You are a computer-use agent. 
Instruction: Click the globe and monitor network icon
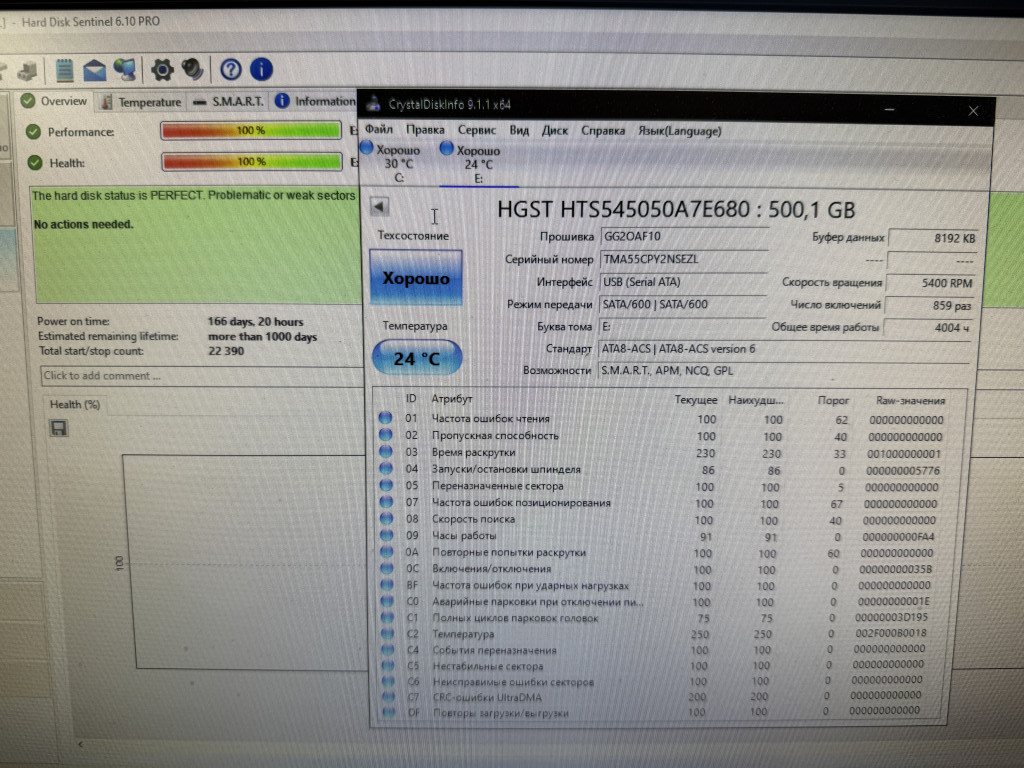(x=125, y=69)
